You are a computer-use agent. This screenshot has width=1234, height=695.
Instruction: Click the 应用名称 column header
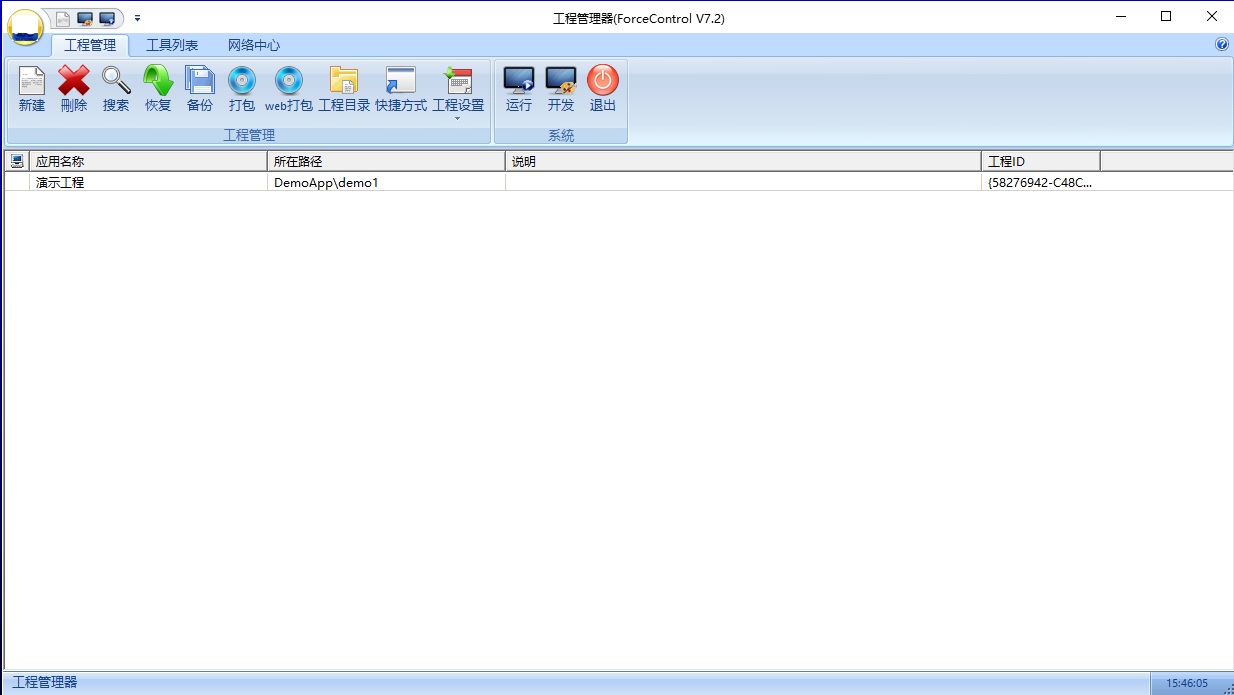coord(149,161)
